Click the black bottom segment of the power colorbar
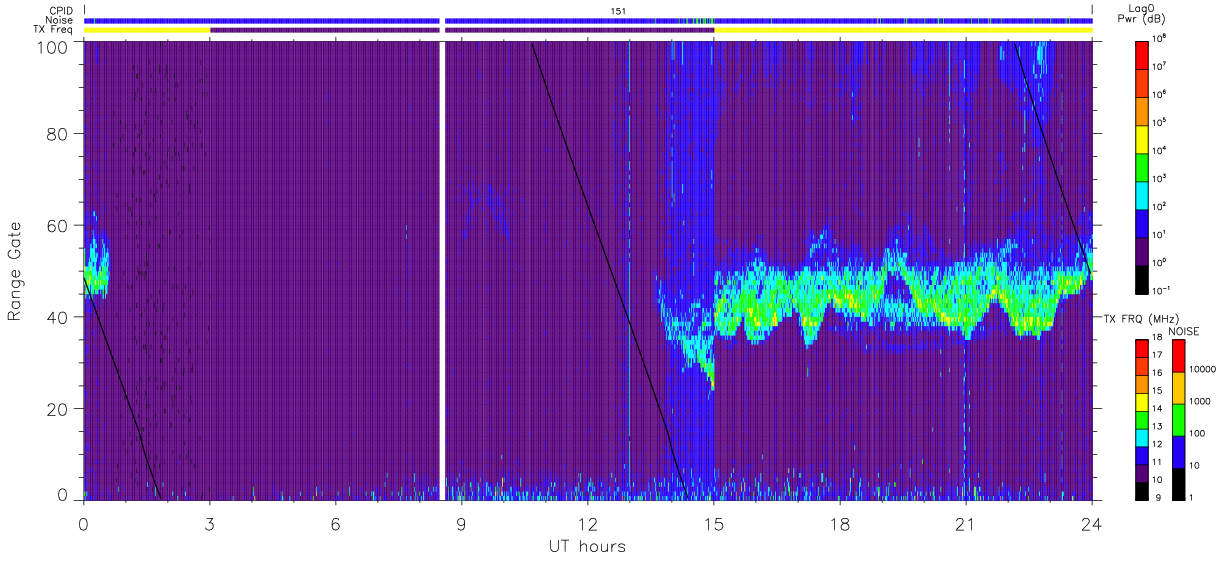1228x567 pixels. tap(1143, 278)
